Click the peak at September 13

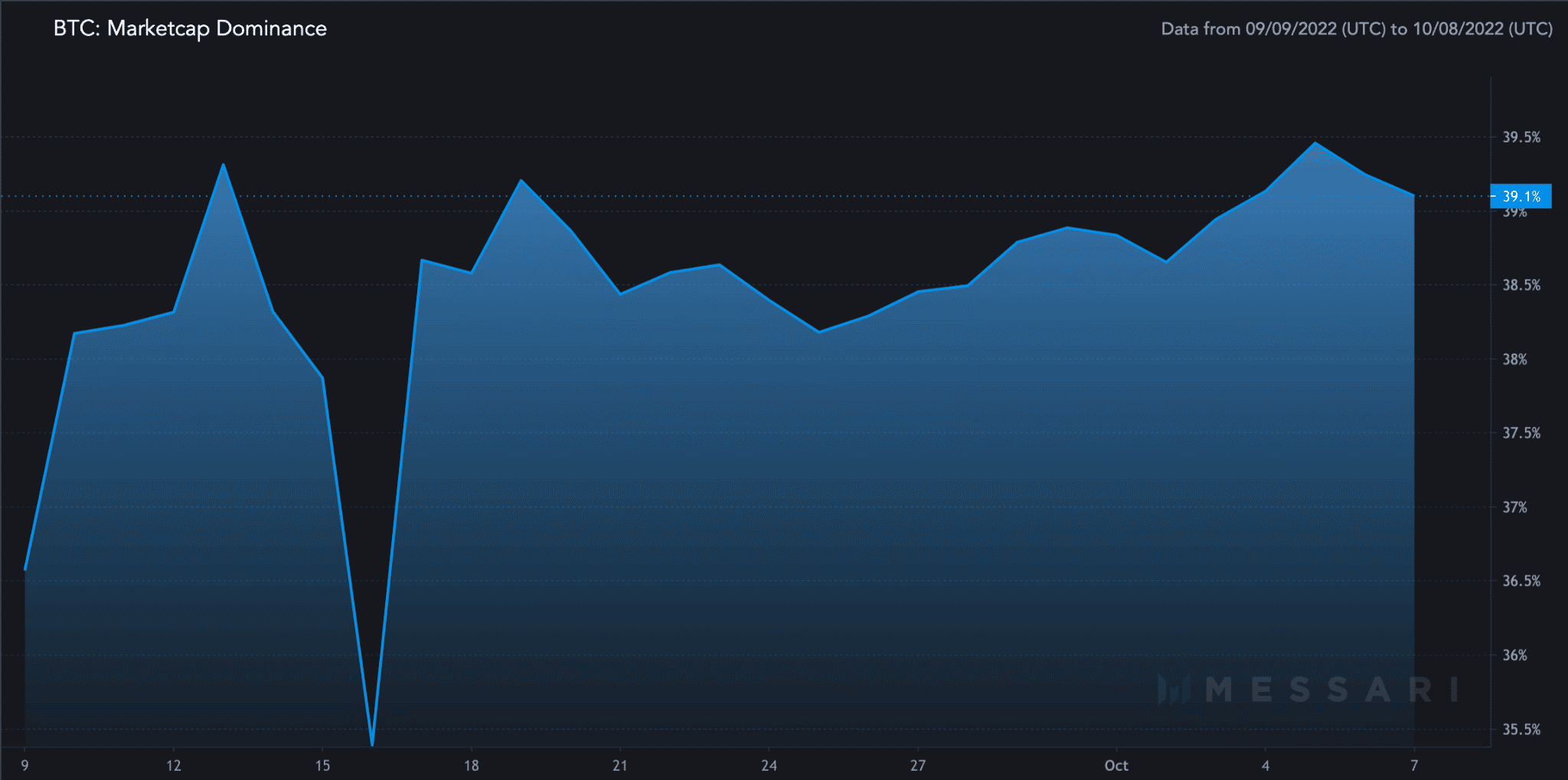click(x=223, y=163)
